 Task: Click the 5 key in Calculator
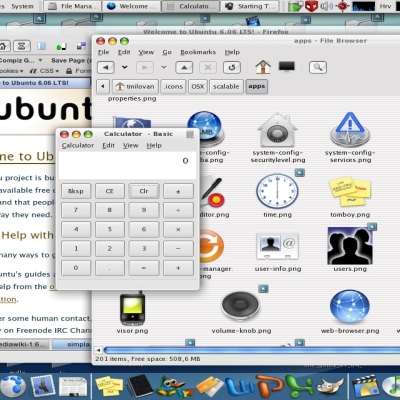[x=110, y=229]
